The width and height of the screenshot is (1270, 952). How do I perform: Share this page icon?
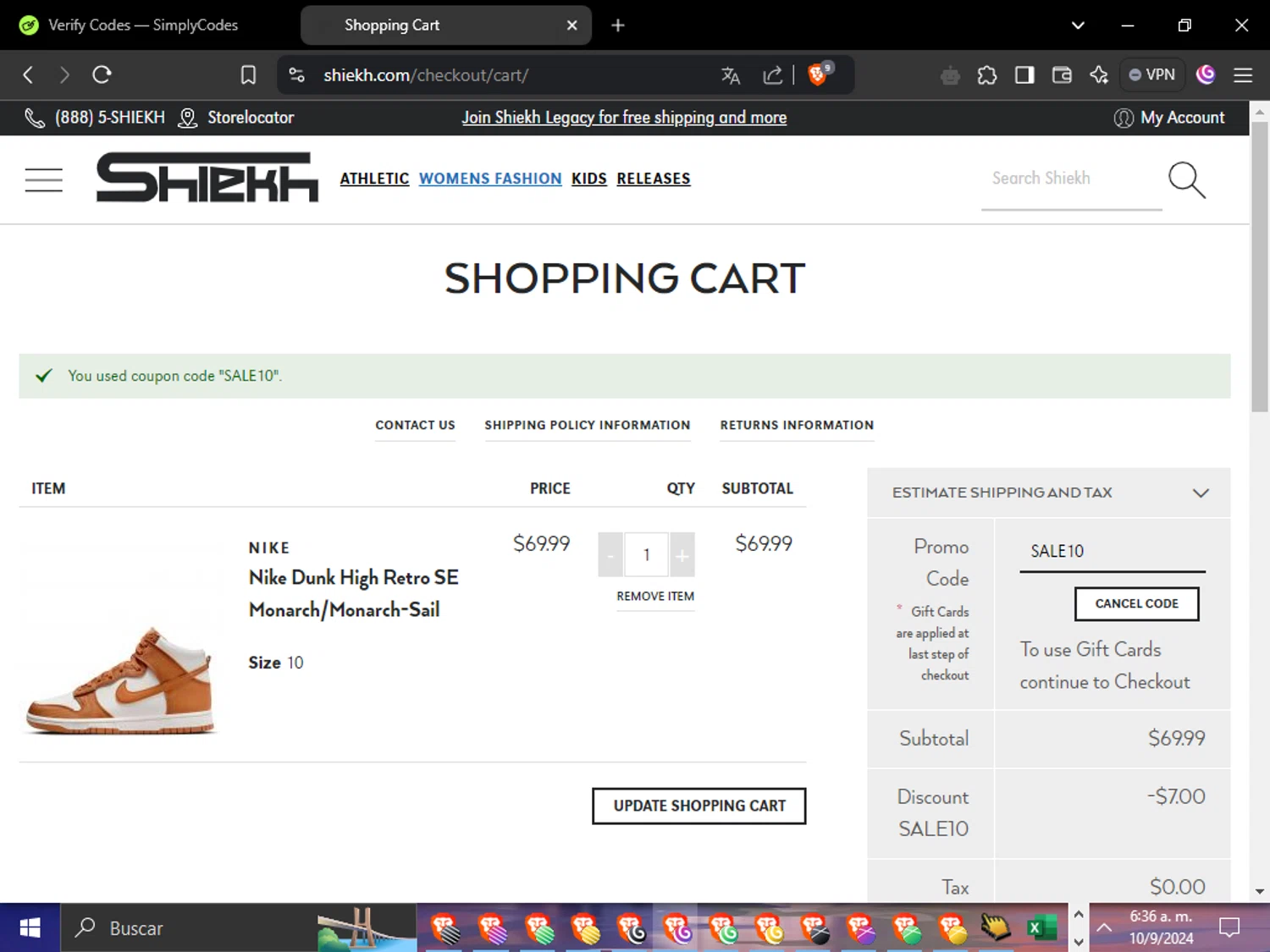click(x=772, y=75)
